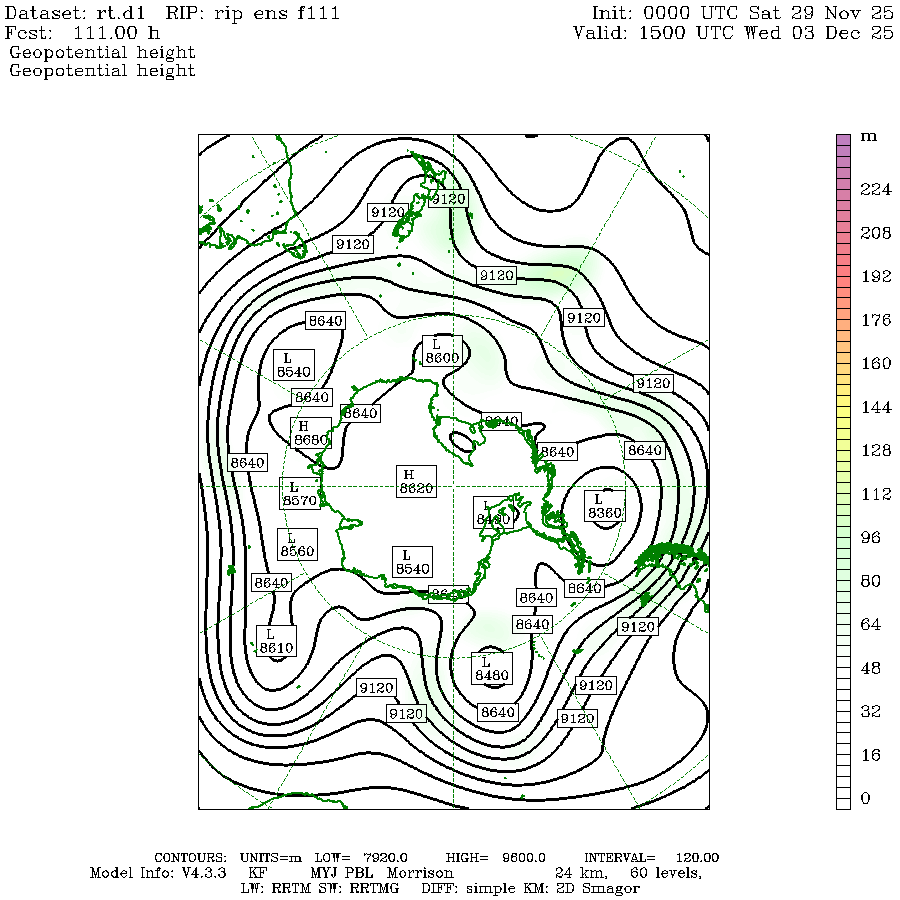Click the 48 color bar value
900x900 pixels.
[870, 668]
